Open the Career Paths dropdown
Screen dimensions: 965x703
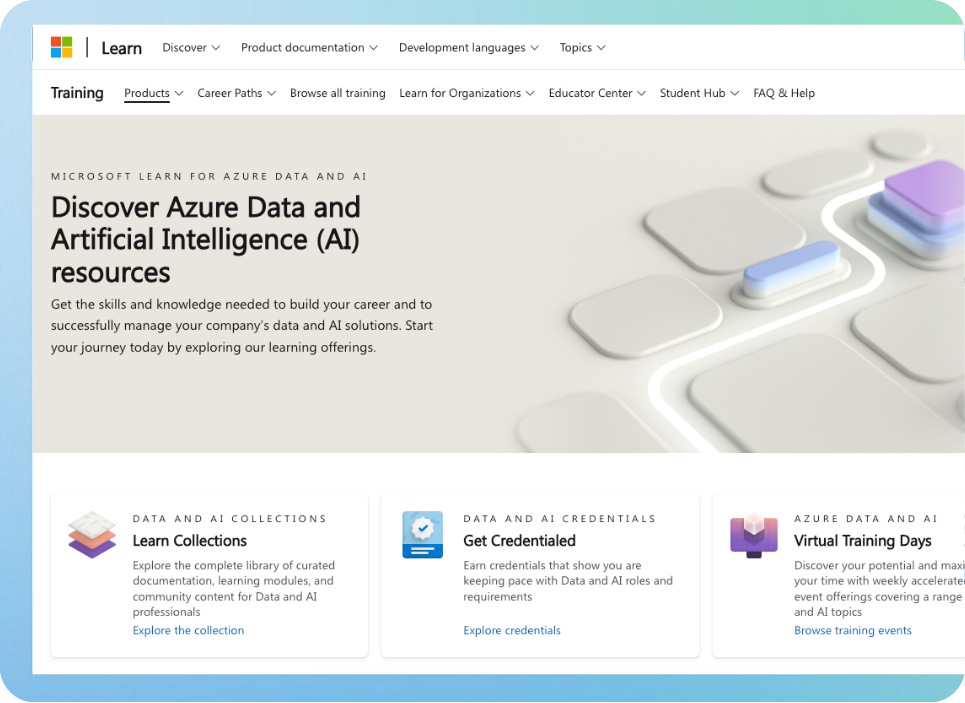[x=236, y=93]
